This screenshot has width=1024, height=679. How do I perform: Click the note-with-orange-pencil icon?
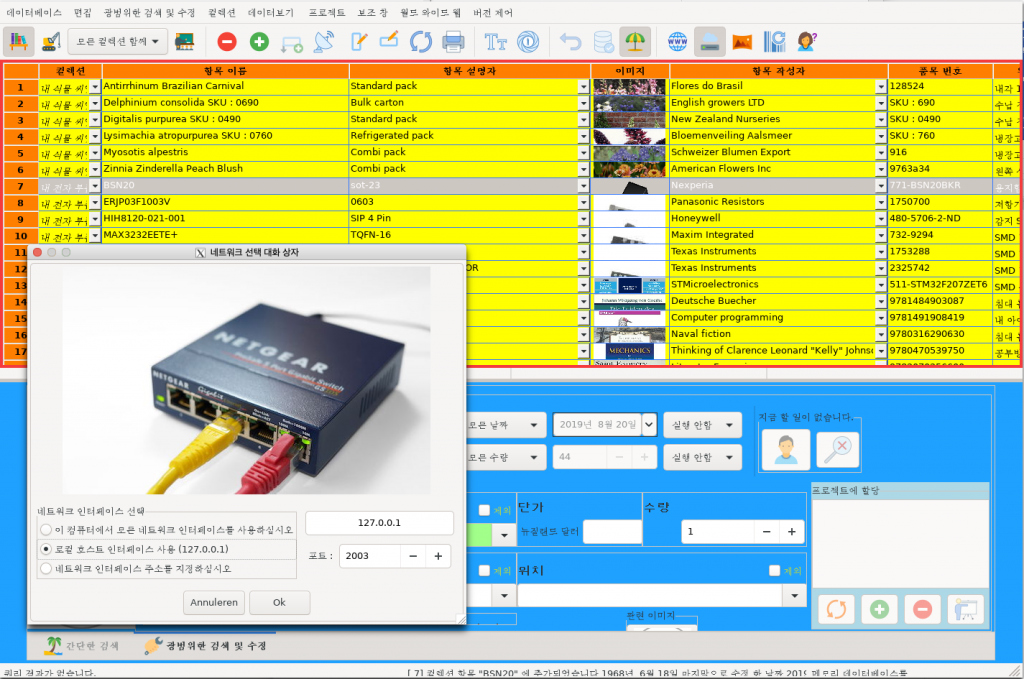coord(389,40)
